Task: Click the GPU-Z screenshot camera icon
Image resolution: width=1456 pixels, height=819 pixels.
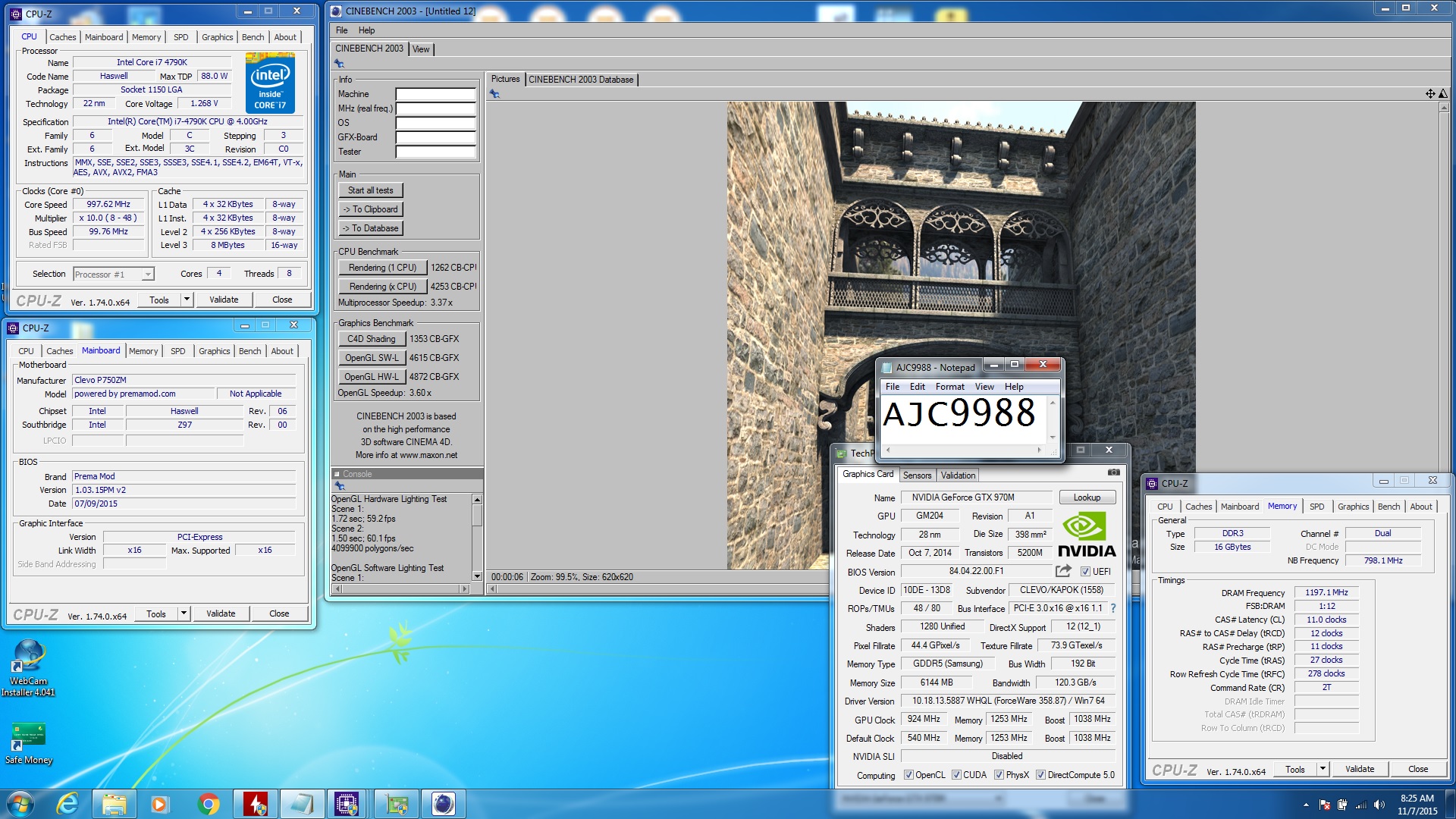Action: click(x=1113, y=472)
